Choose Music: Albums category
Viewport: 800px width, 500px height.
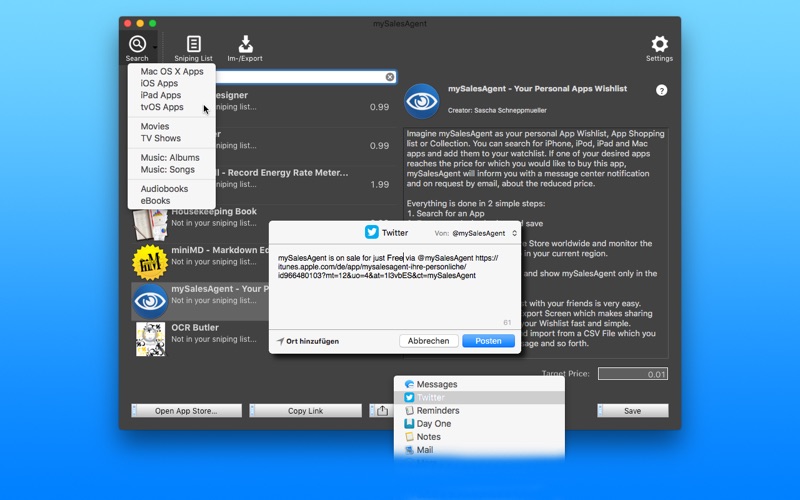pyautogui.click(x=172, y=157)
